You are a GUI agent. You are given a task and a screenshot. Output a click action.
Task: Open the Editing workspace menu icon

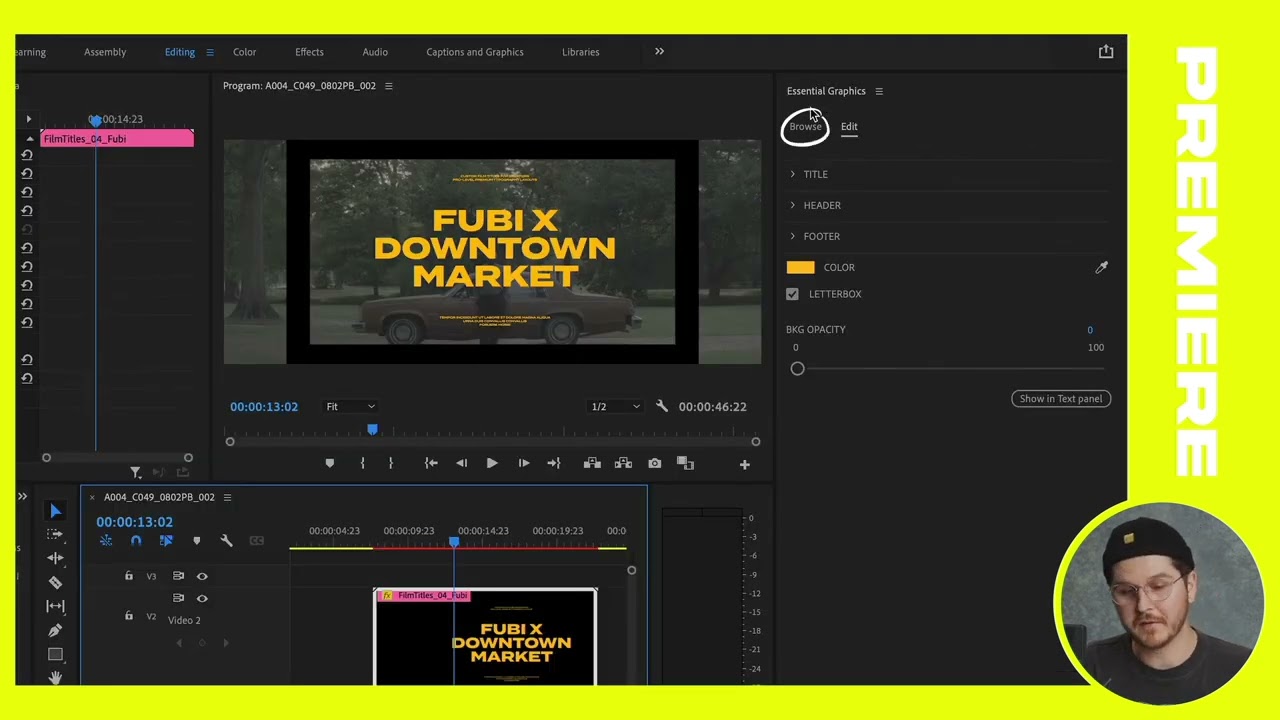click(210, 52)
